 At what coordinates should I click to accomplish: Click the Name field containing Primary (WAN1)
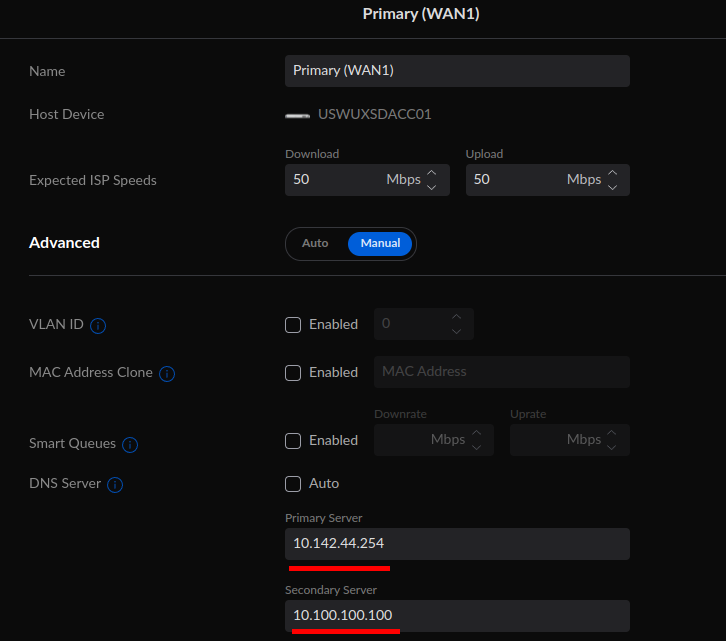pos(457,71)
